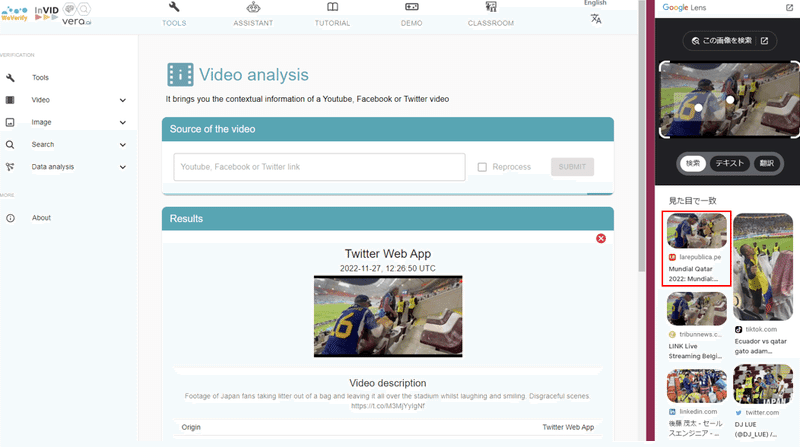Click the 'Video description' heading

(388, 383)
